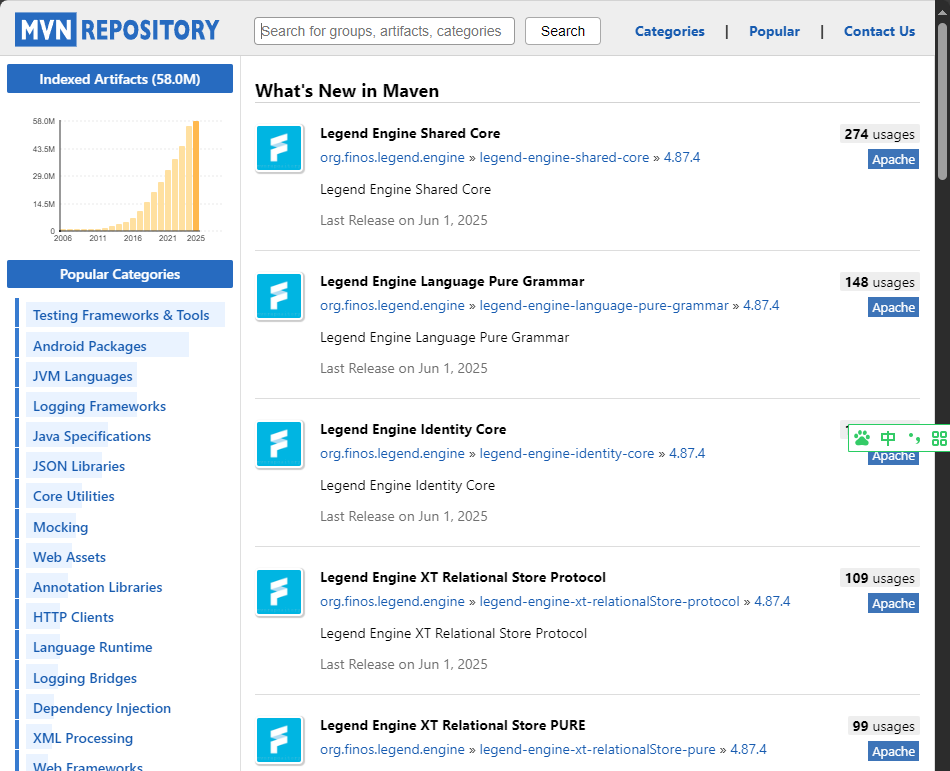Open Identity Core version 4.87.4 link
Screen dimensions: 950x771
(x=687, y=454)
